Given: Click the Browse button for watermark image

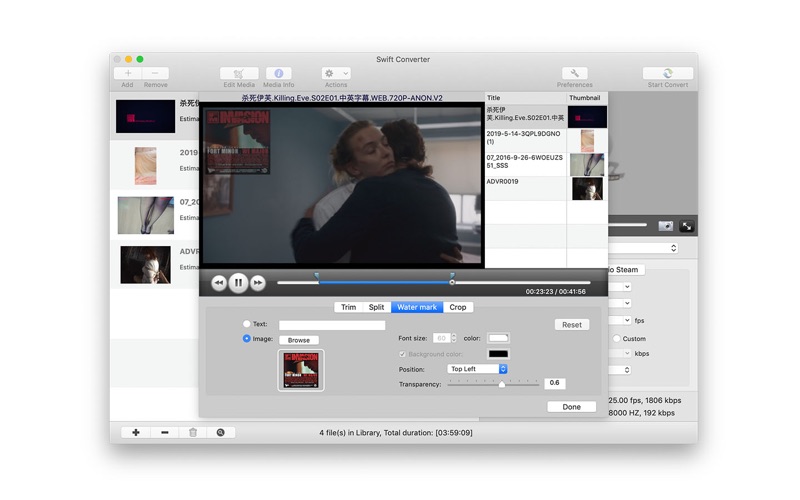Looking at the screenshot, I should pos(298,340).
